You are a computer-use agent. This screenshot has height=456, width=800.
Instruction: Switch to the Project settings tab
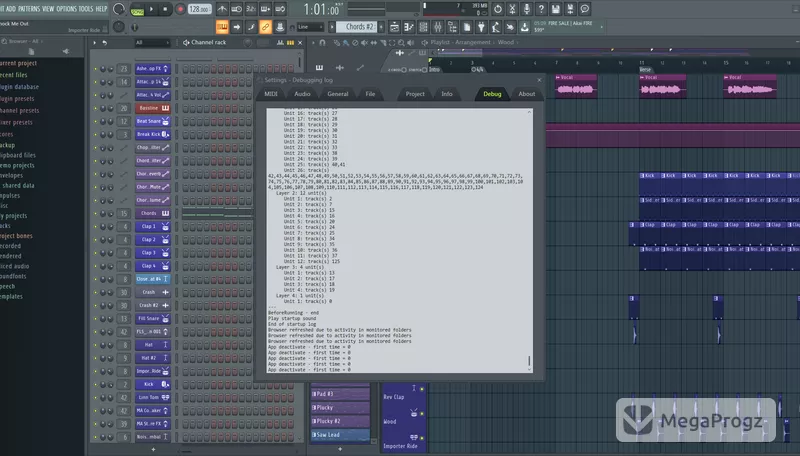(415, 94)
